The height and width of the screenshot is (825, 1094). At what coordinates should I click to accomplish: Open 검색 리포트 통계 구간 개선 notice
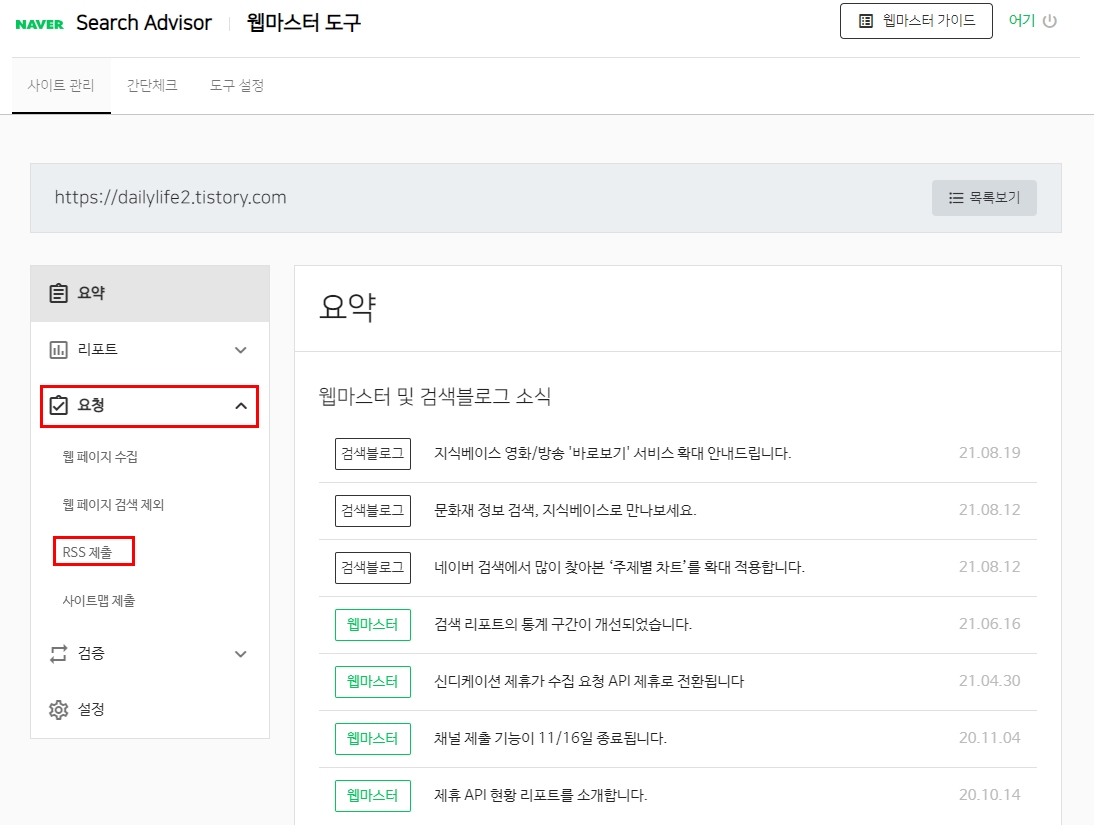point(563,624)
